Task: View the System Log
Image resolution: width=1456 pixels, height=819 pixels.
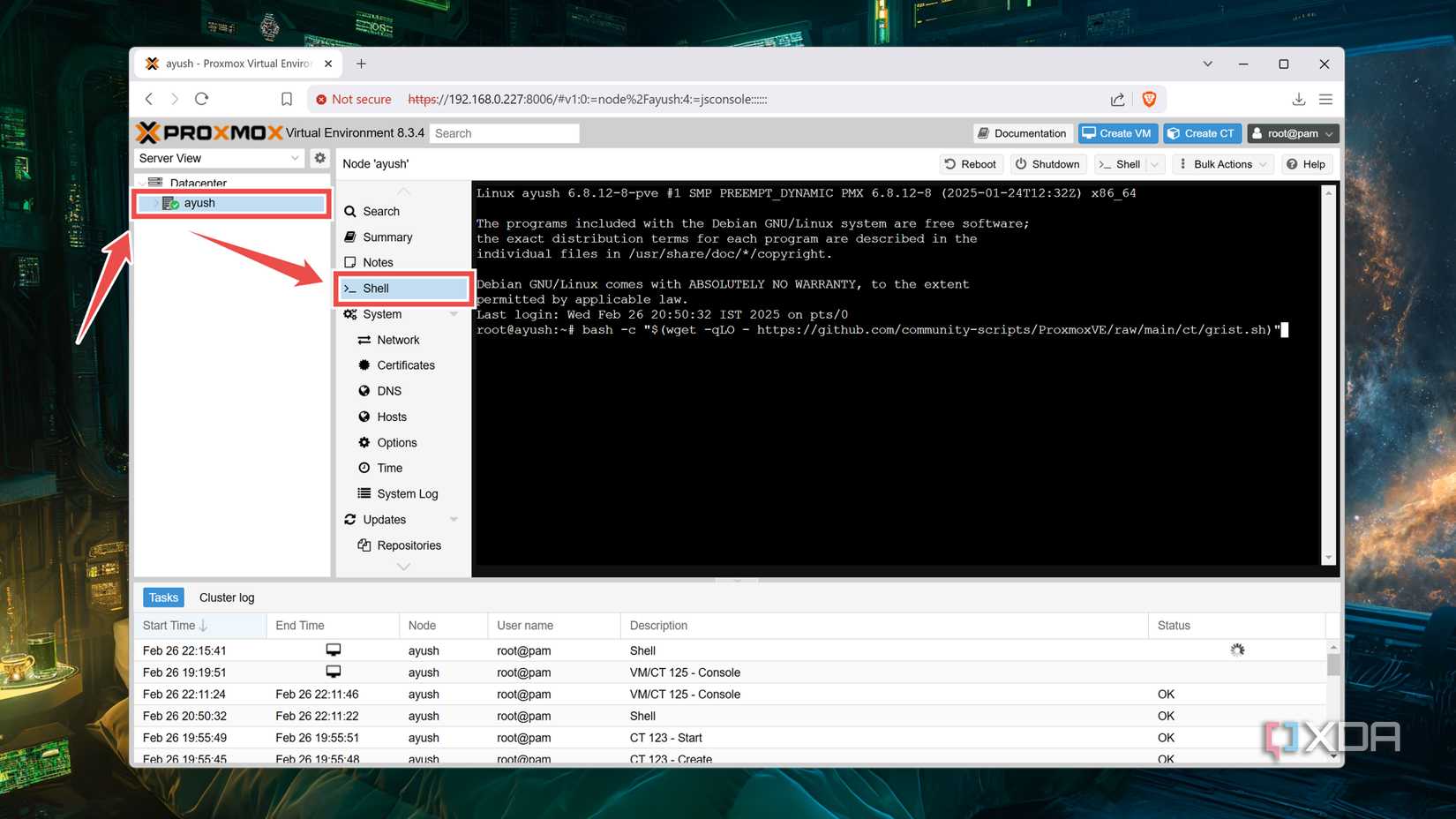Action: [408, 493]
